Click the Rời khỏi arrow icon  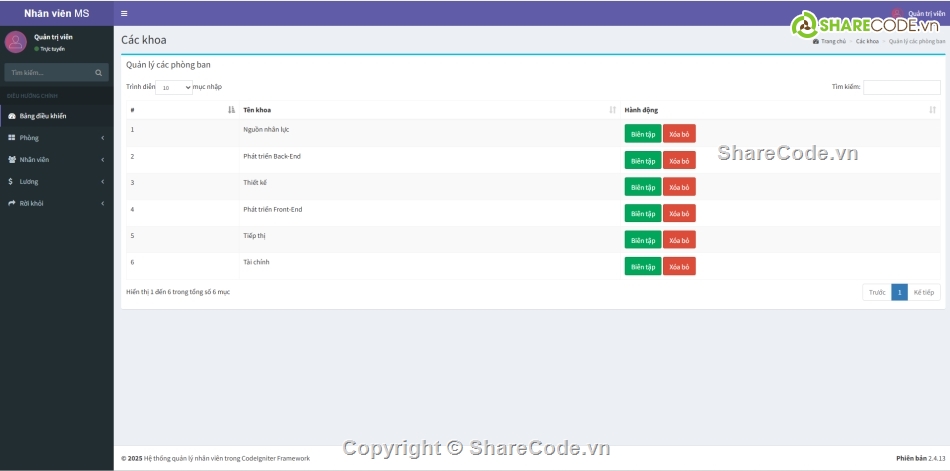[x=12, y=203]
